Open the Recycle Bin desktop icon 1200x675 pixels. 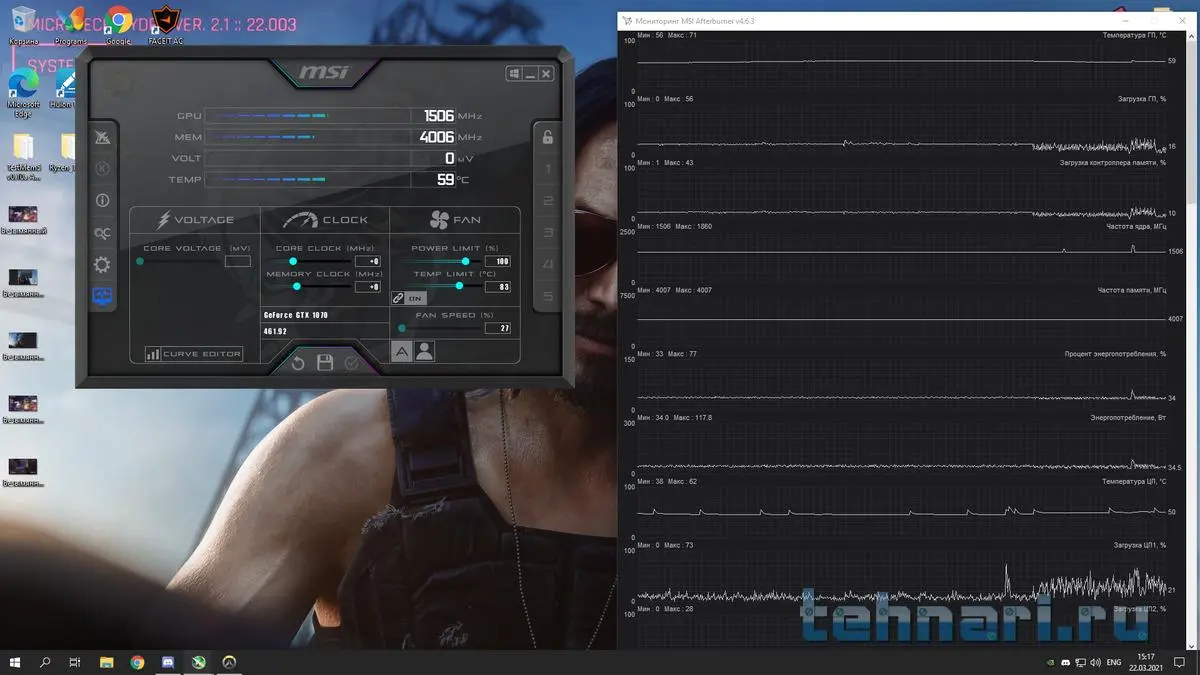tap(23, 26)
